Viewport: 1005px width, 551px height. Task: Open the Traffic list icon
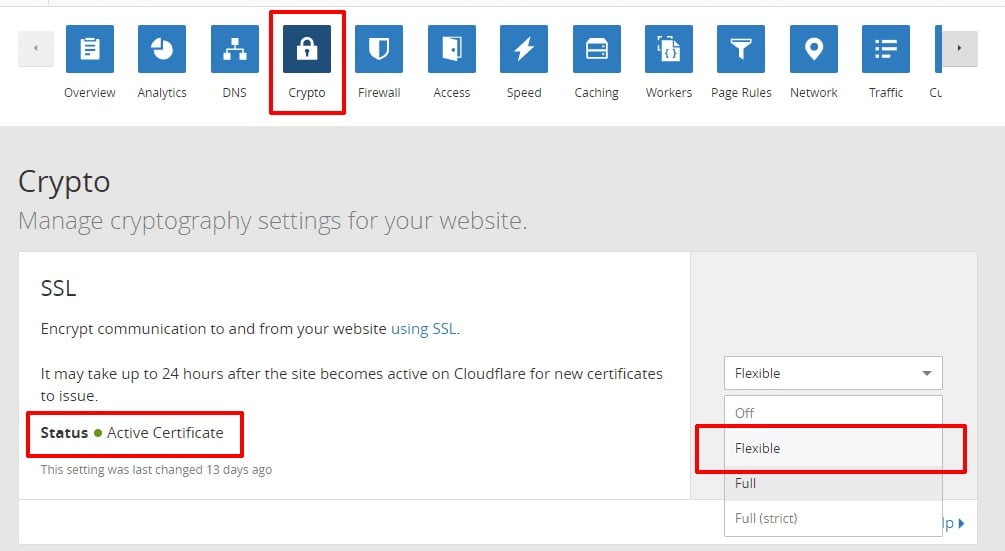coord(886,50)
